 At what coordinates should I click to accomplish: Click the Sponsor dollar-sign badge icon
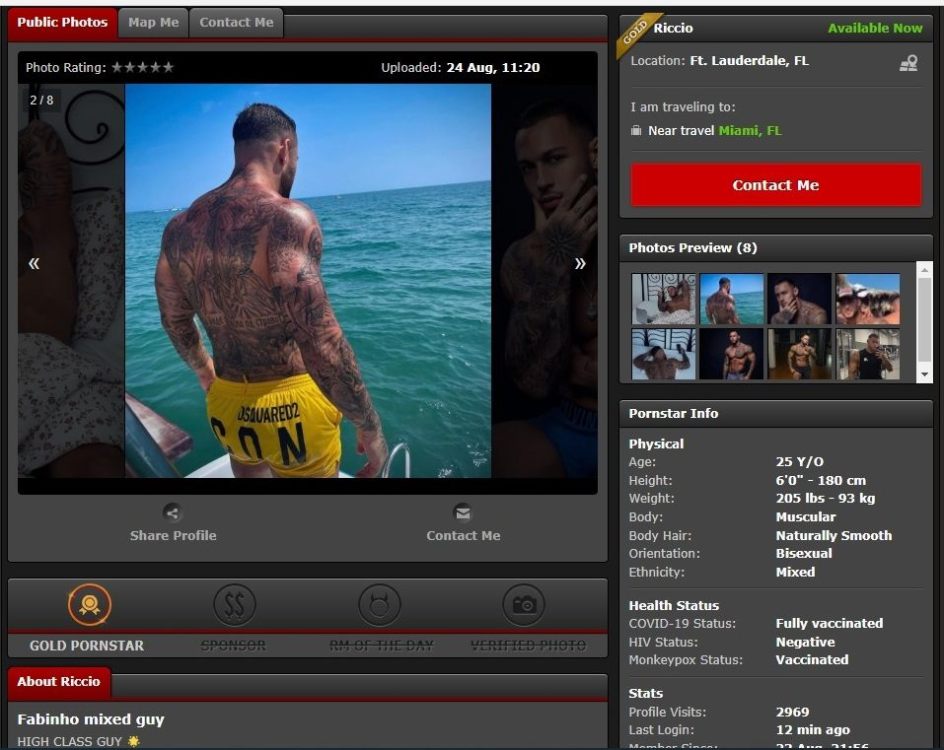[234, 605]
